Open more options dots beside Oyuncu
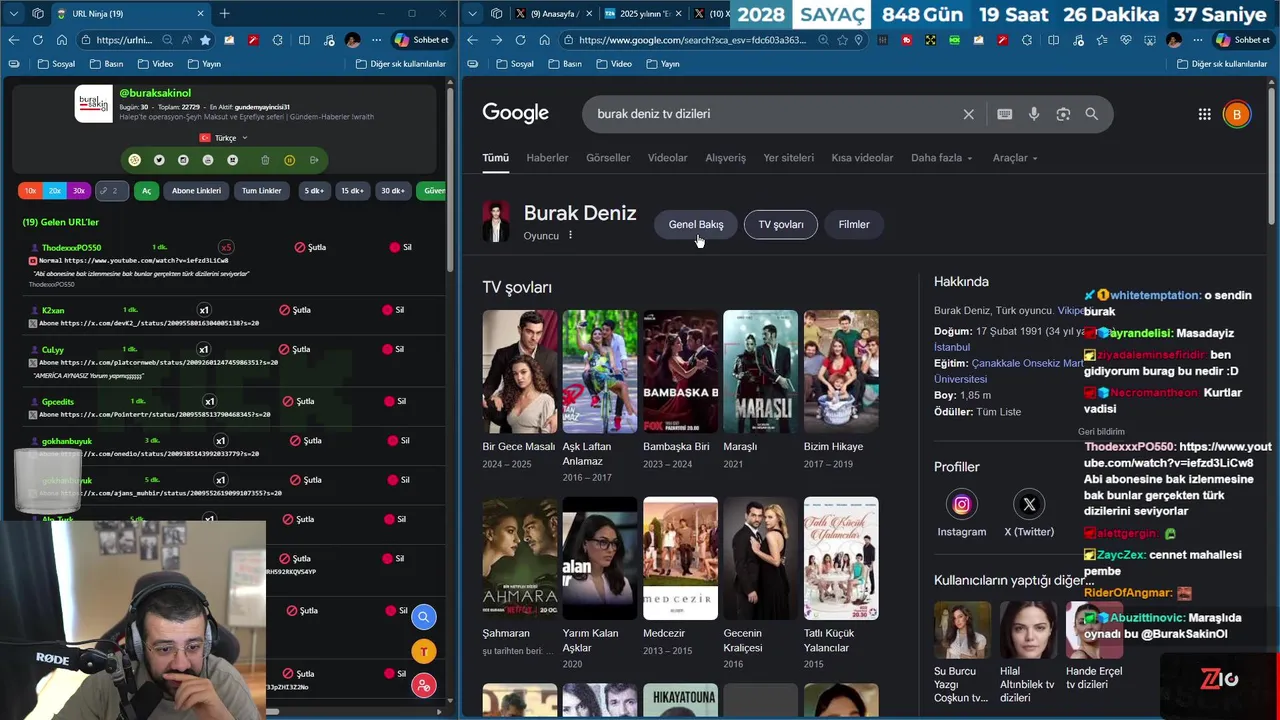Image resolution: width=1280 pixels, height=720 pixels. pos(571,236)
